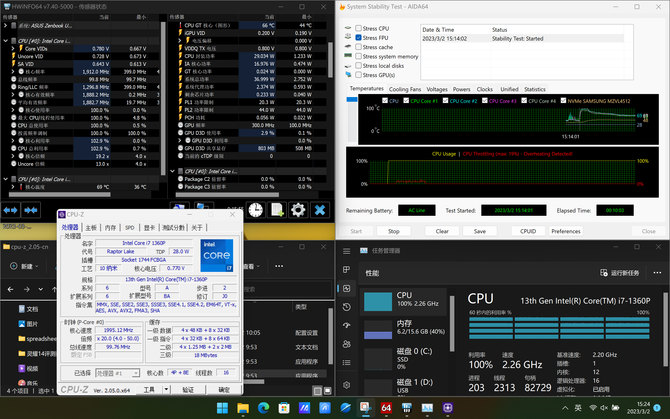This screenshot has width=670, height=419.
Task: Open Explorer recent locations chevron
Action: click(41, 289)
